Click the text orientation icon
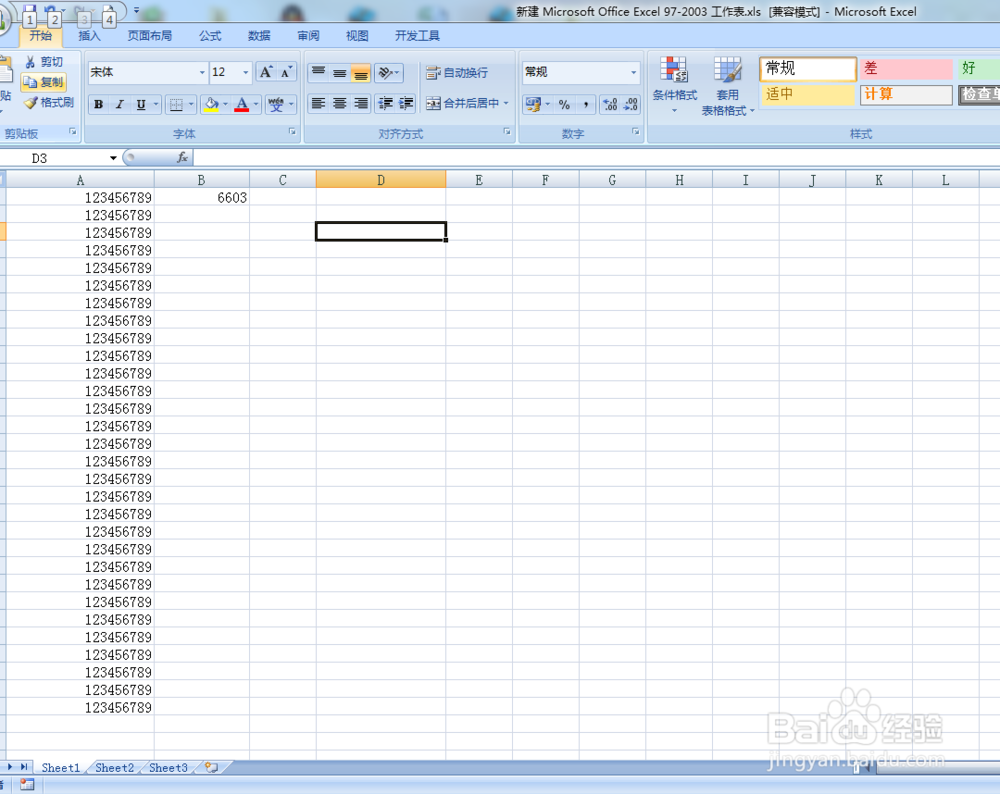Screen dimensions: 1000x794 click(x=385, y=73)
